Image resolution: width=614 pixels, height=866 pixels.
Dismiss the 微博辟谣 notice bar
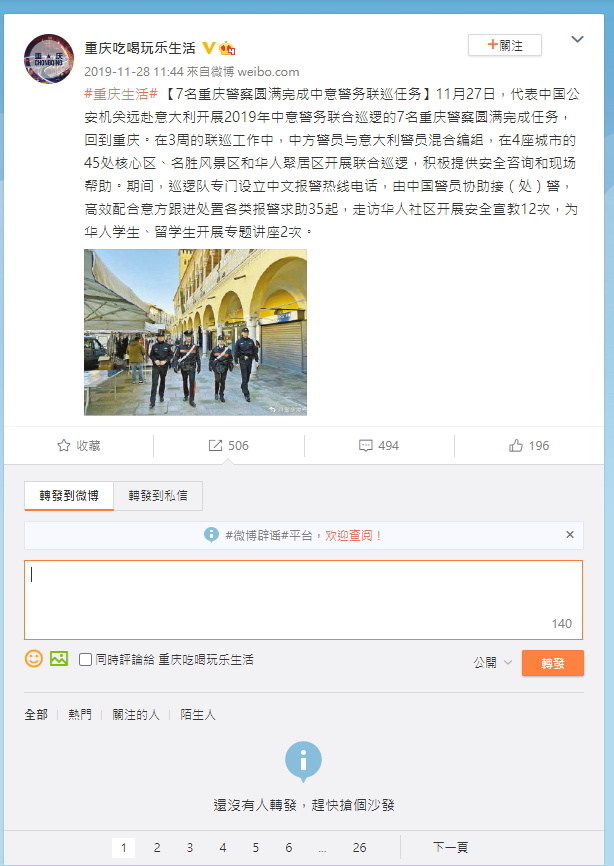[x=570, y=535]
